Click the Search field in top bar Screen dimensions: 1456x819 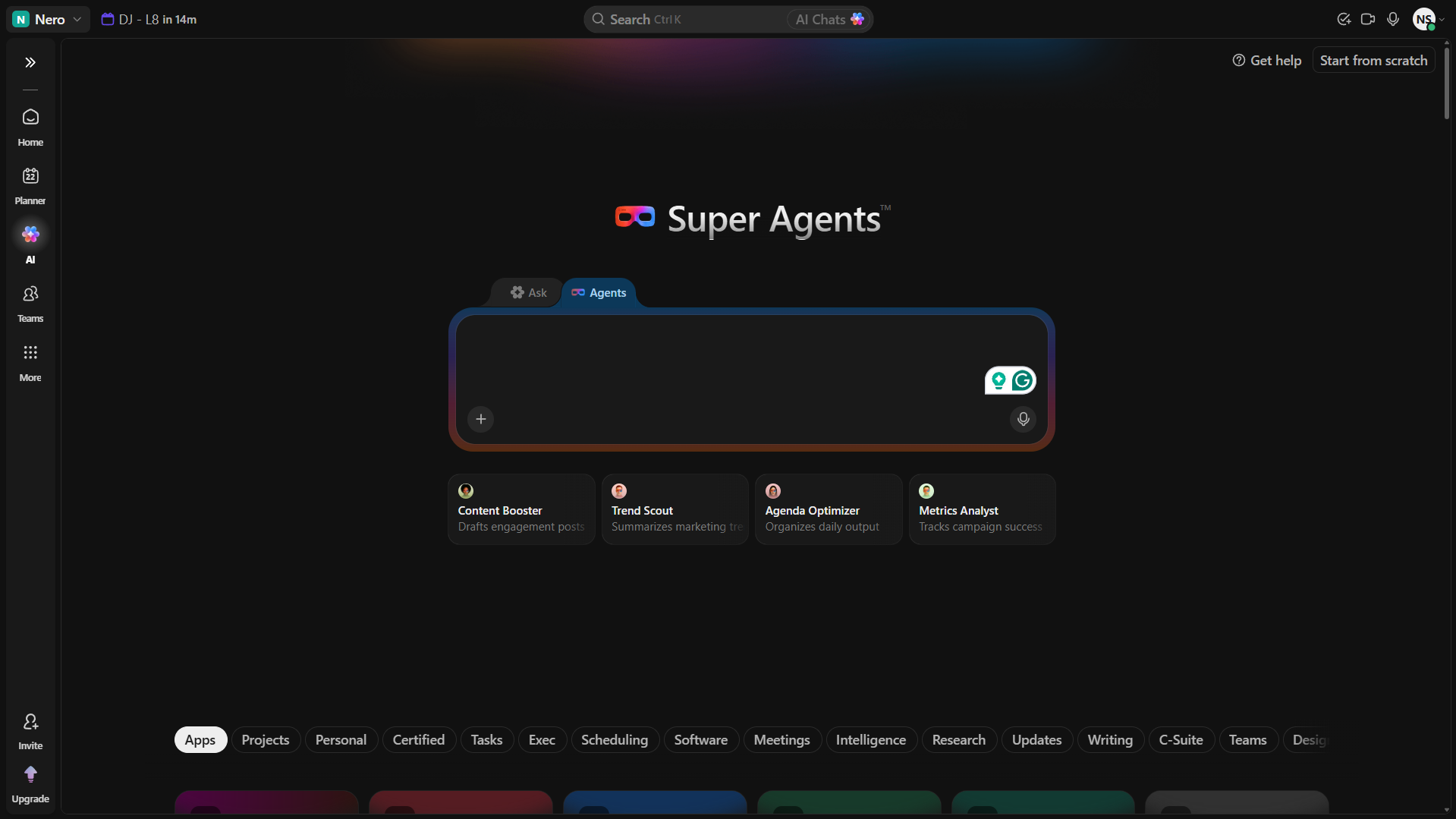coord(687,19)
